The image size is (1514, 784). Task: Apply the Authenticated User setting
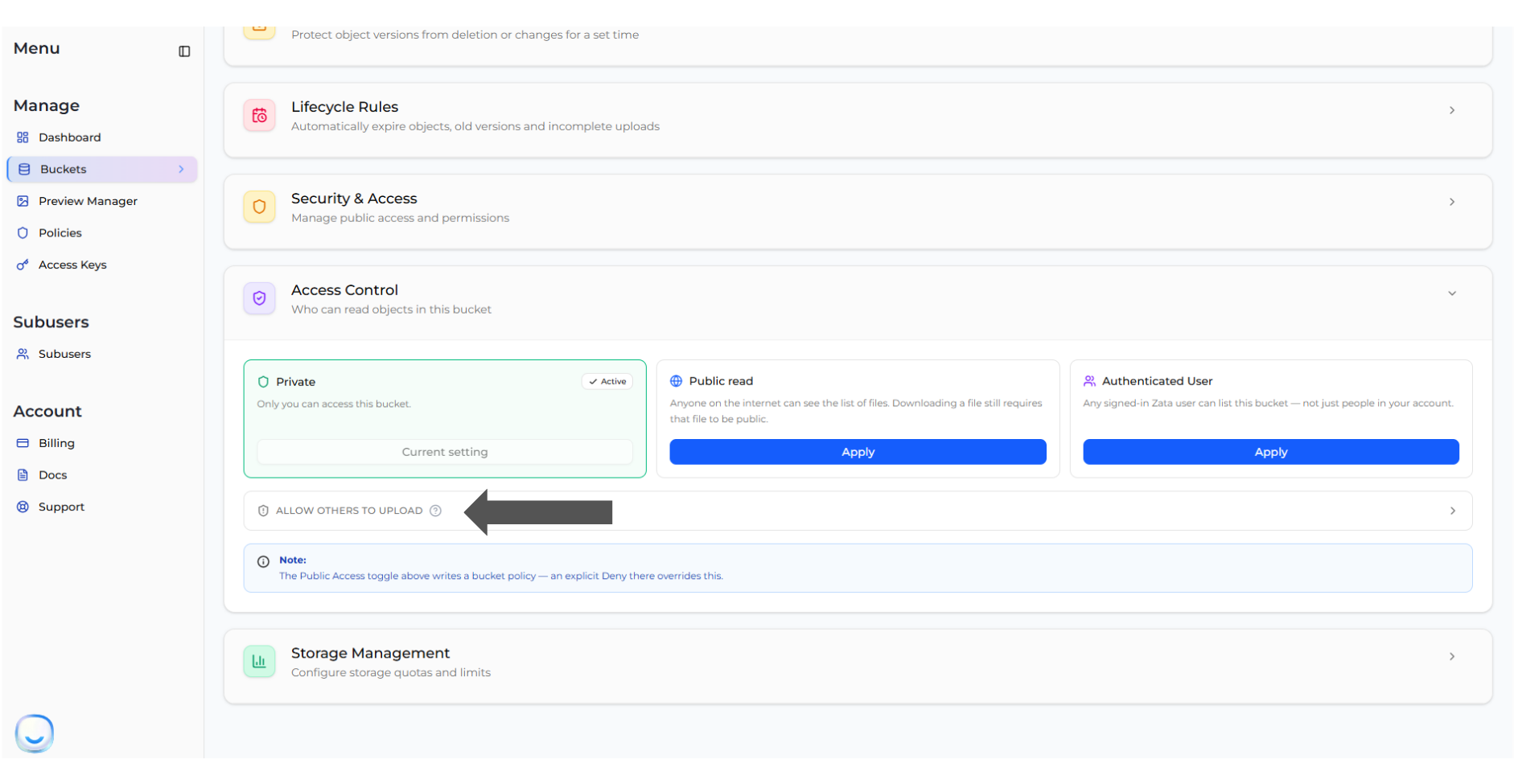tap(1271, 452)
